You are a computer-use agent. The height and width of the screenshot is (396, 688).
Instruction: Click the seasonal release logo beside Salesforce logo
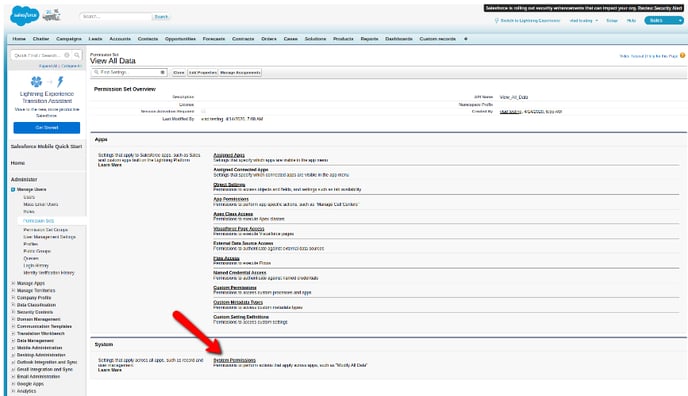[51, 16]
